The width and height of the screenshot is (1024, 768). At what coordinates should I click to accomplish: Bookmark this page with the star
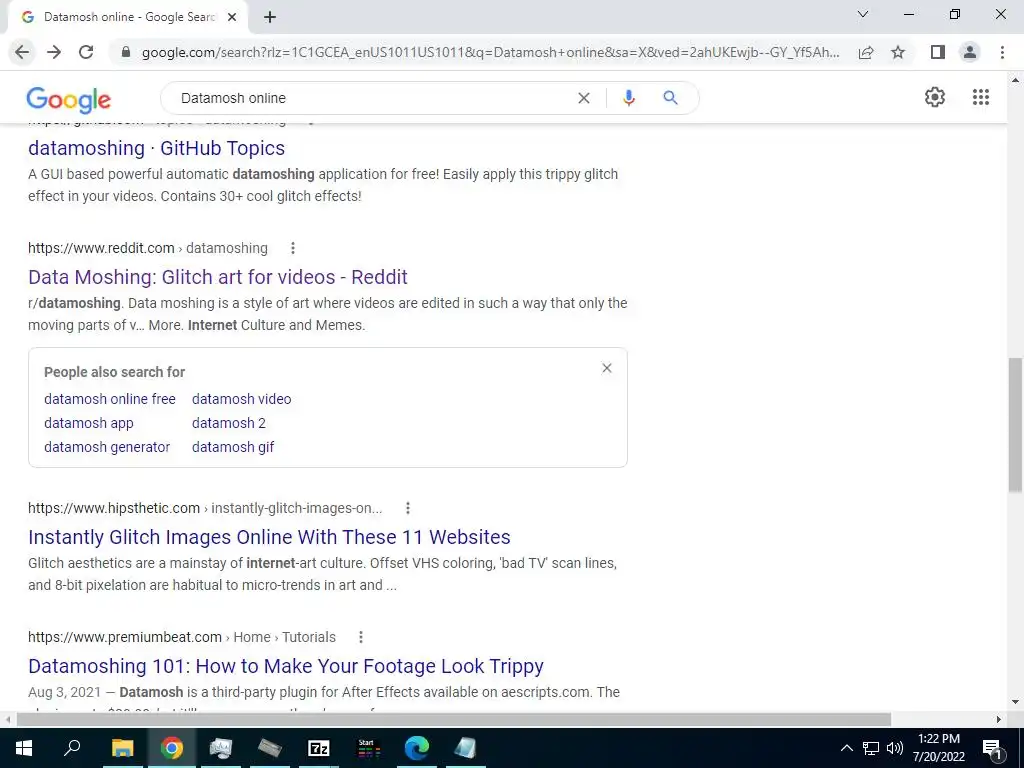click(898, 52)
